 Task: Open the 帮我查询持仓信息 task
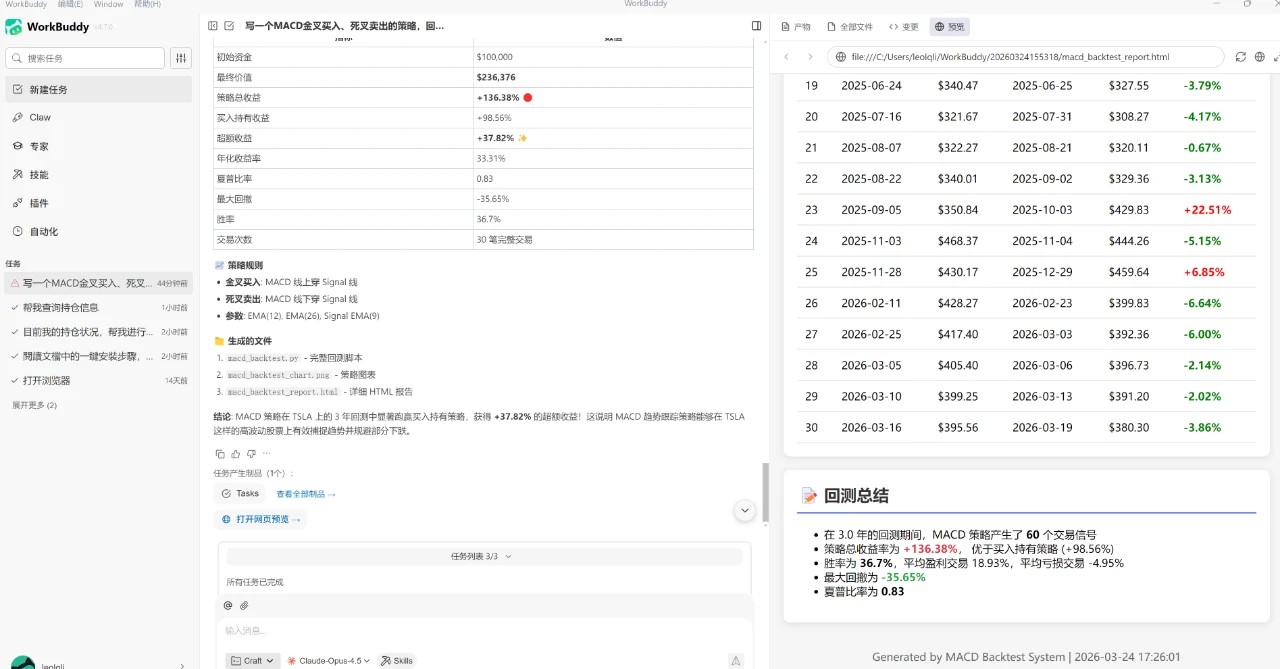(x=98, y=307)
